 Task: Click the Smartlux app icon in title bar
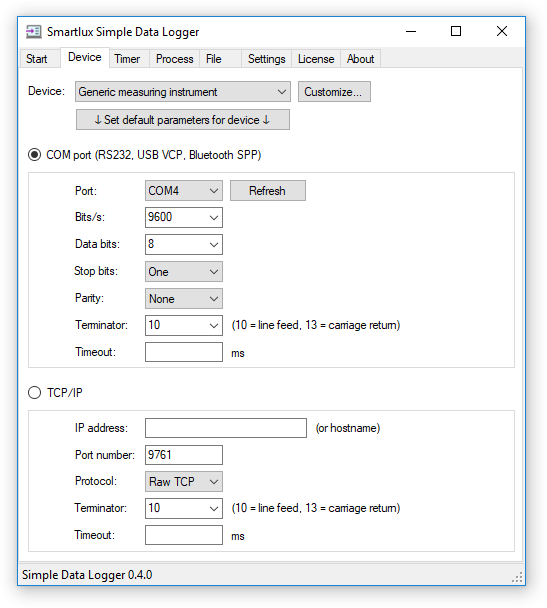tap(34, 31)
